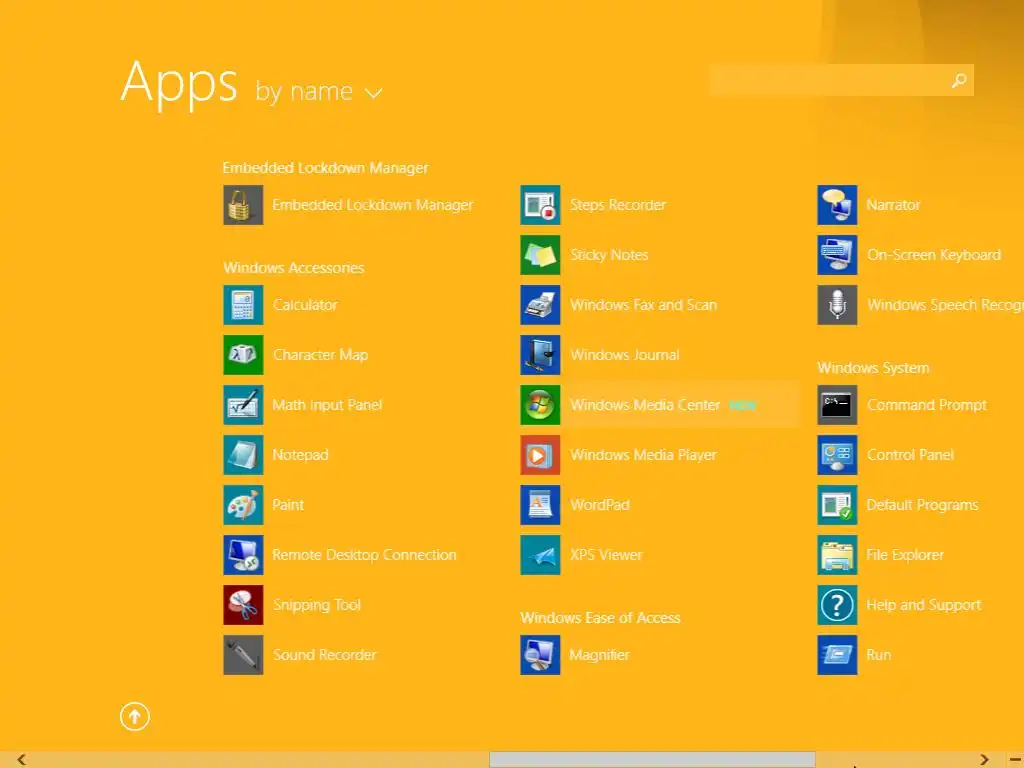Click the search magnifier icon

959,80
